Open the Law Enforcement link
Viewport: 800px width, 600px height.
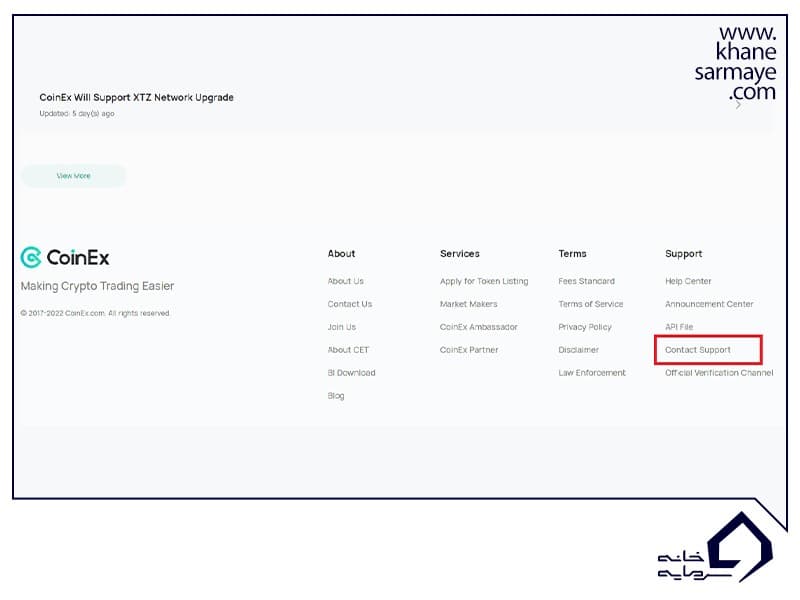[591, 373]
